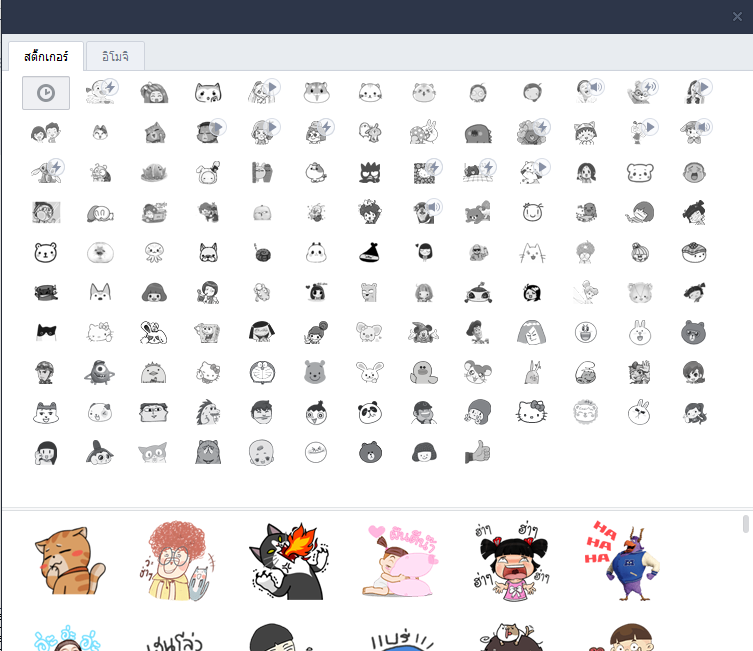
Task: Select the Tinker Bell sticker pack
Action: 586,292
